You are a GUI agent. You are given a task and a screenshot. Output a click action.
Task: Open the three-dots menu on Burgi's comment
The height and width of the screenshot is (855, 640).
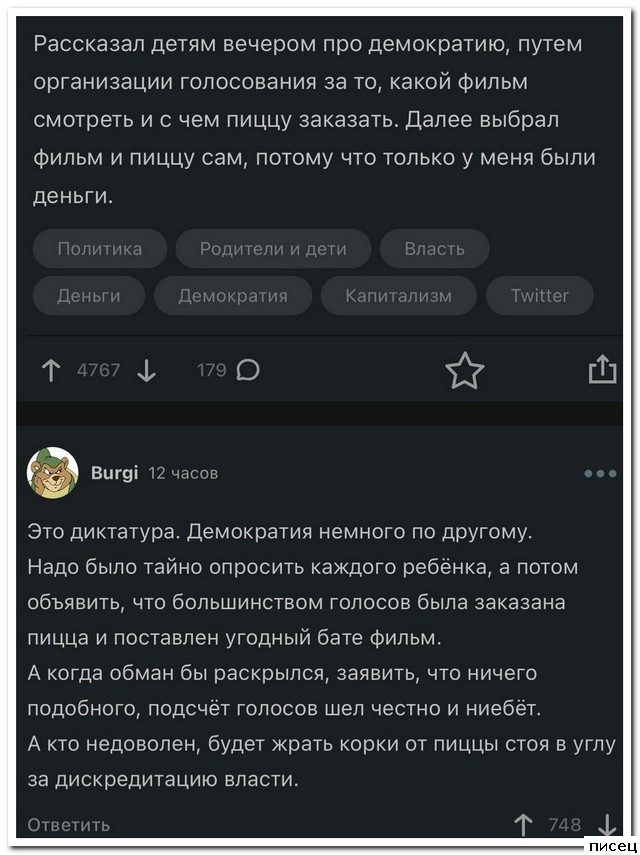pos(600,473)
